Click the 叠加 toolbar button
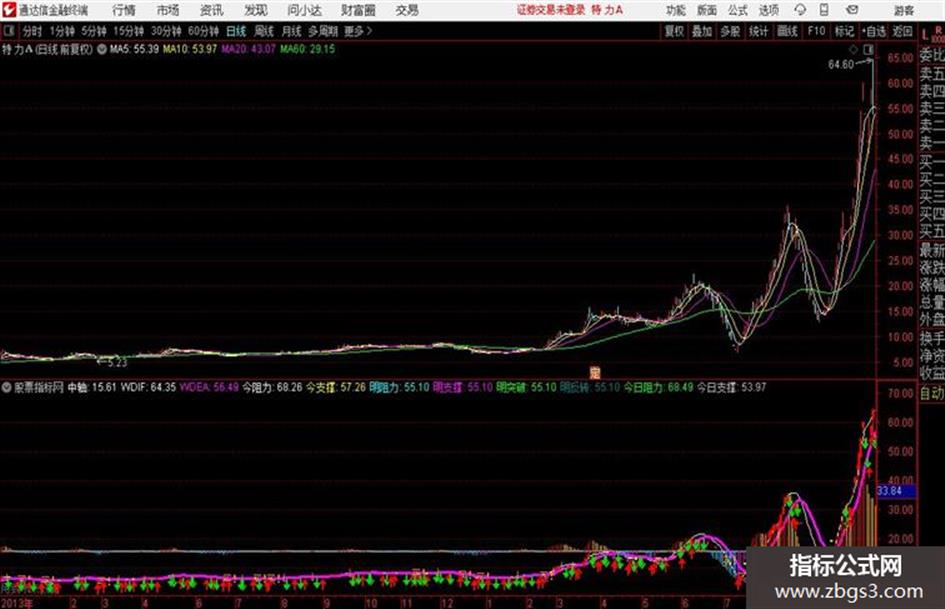 tap(702, 31)
